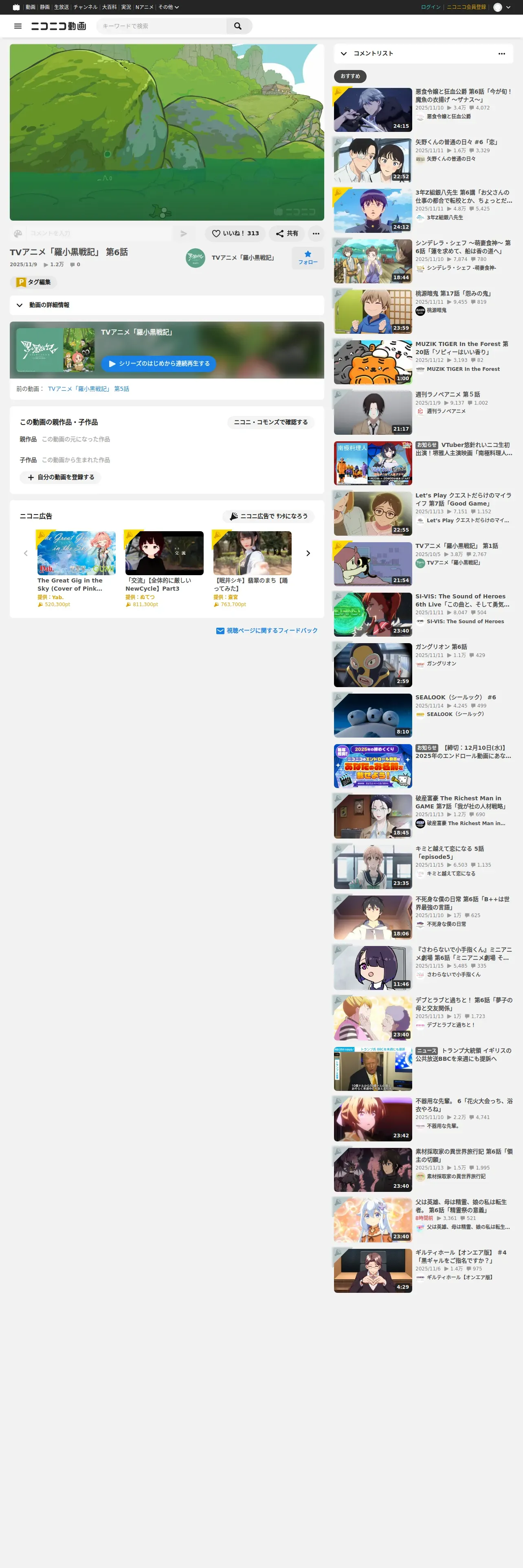Screen dimensions: 523x1568
Task: Open 静画 in the top navigation
Action: click(45, 7)
